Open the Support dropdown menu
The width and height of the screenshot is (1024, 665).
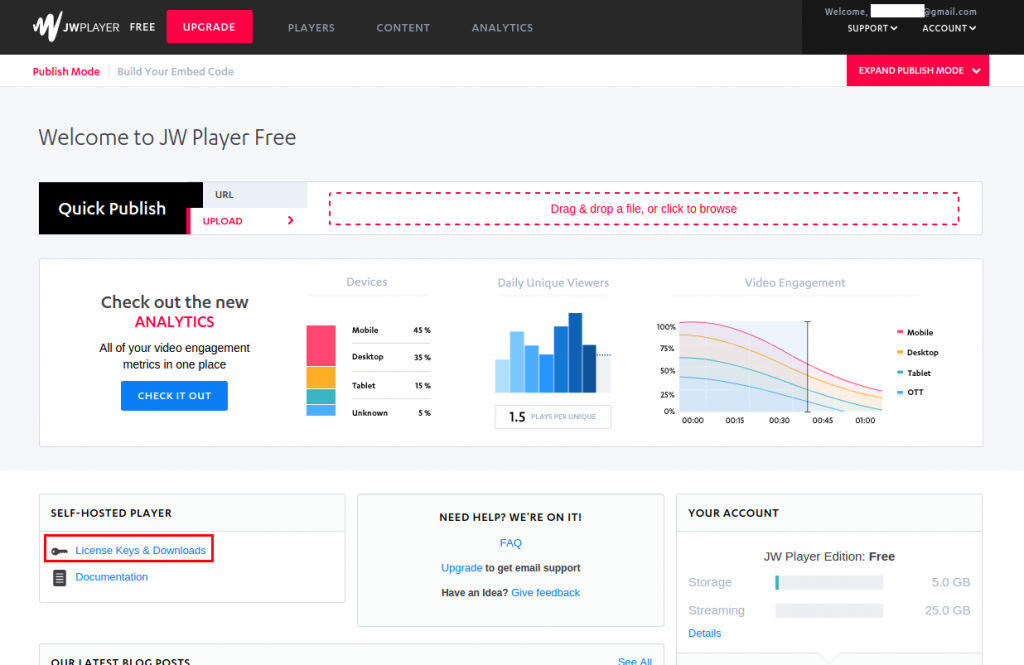(872, 28)
